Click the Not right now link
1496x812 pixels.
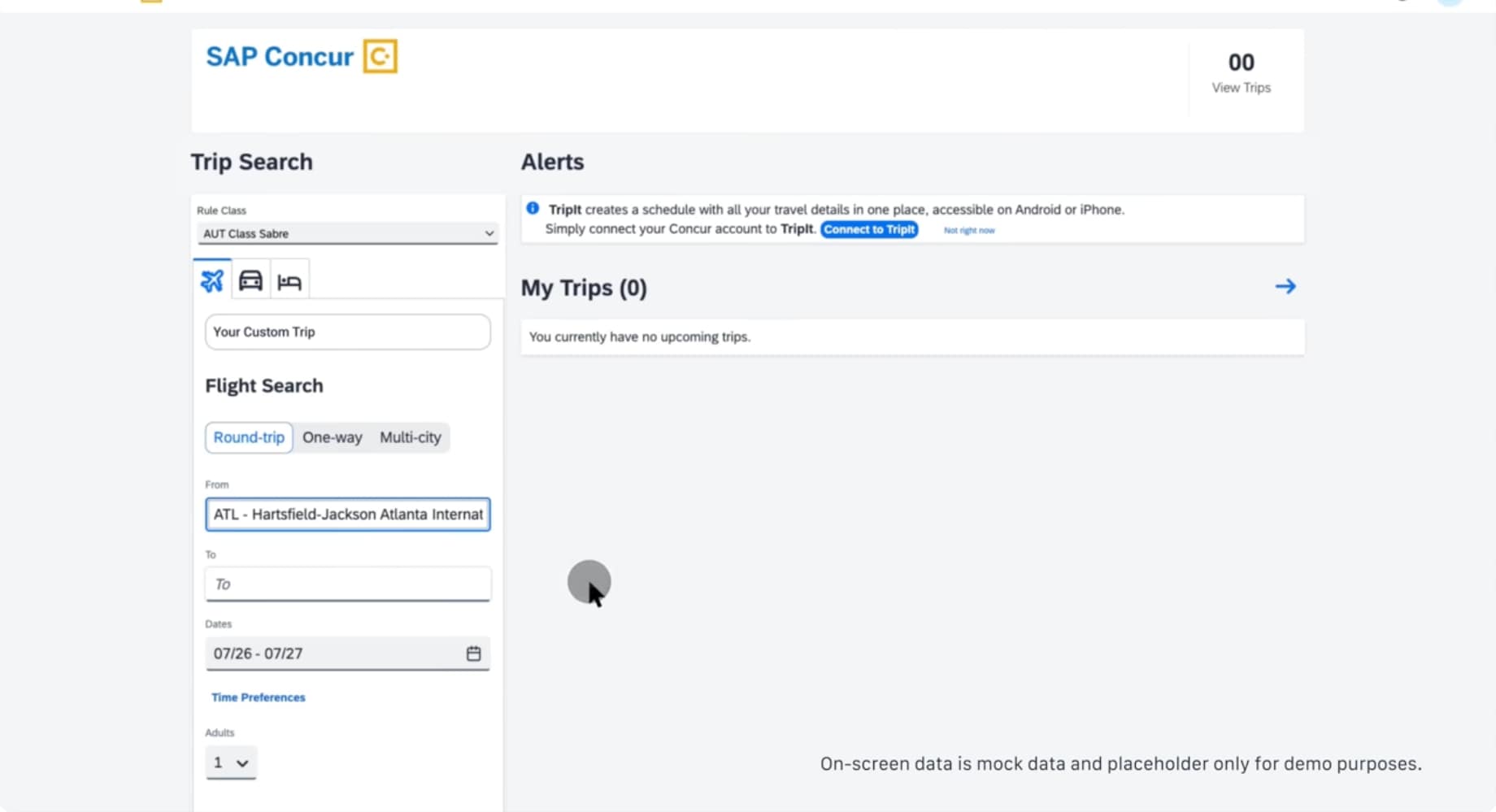coord(969,230)
